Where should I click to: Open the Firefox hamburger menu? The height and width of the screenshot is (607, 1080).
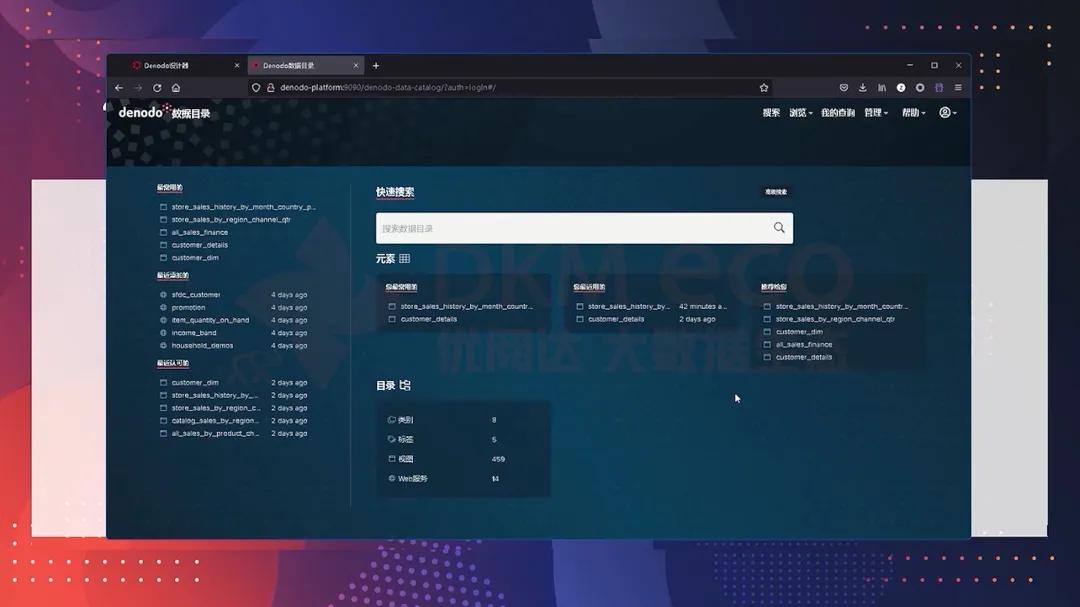coord(958,88)
